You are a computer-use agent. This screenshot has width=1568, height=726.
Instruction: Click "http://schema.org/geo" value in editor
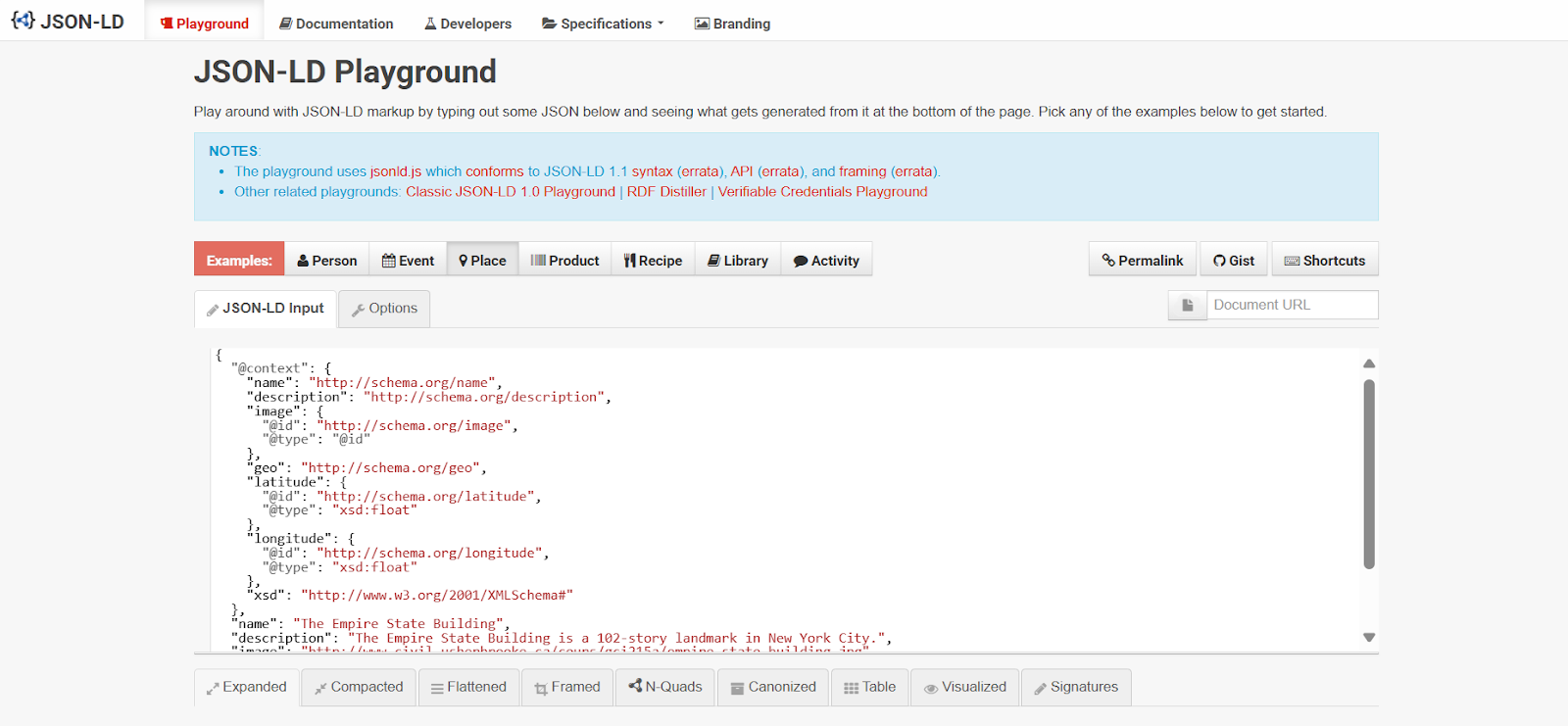click(x=391, y=468)
